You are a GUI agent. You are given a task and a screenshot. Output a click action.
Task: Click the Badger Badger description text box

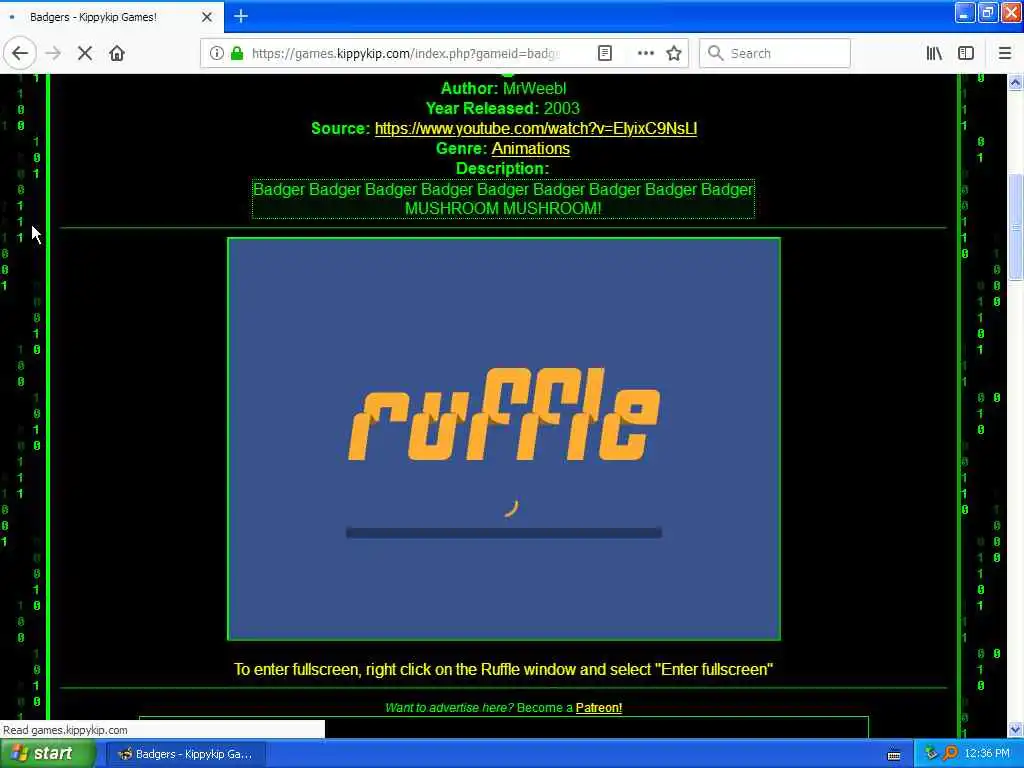pyautogui.click(x=503, y=199)
